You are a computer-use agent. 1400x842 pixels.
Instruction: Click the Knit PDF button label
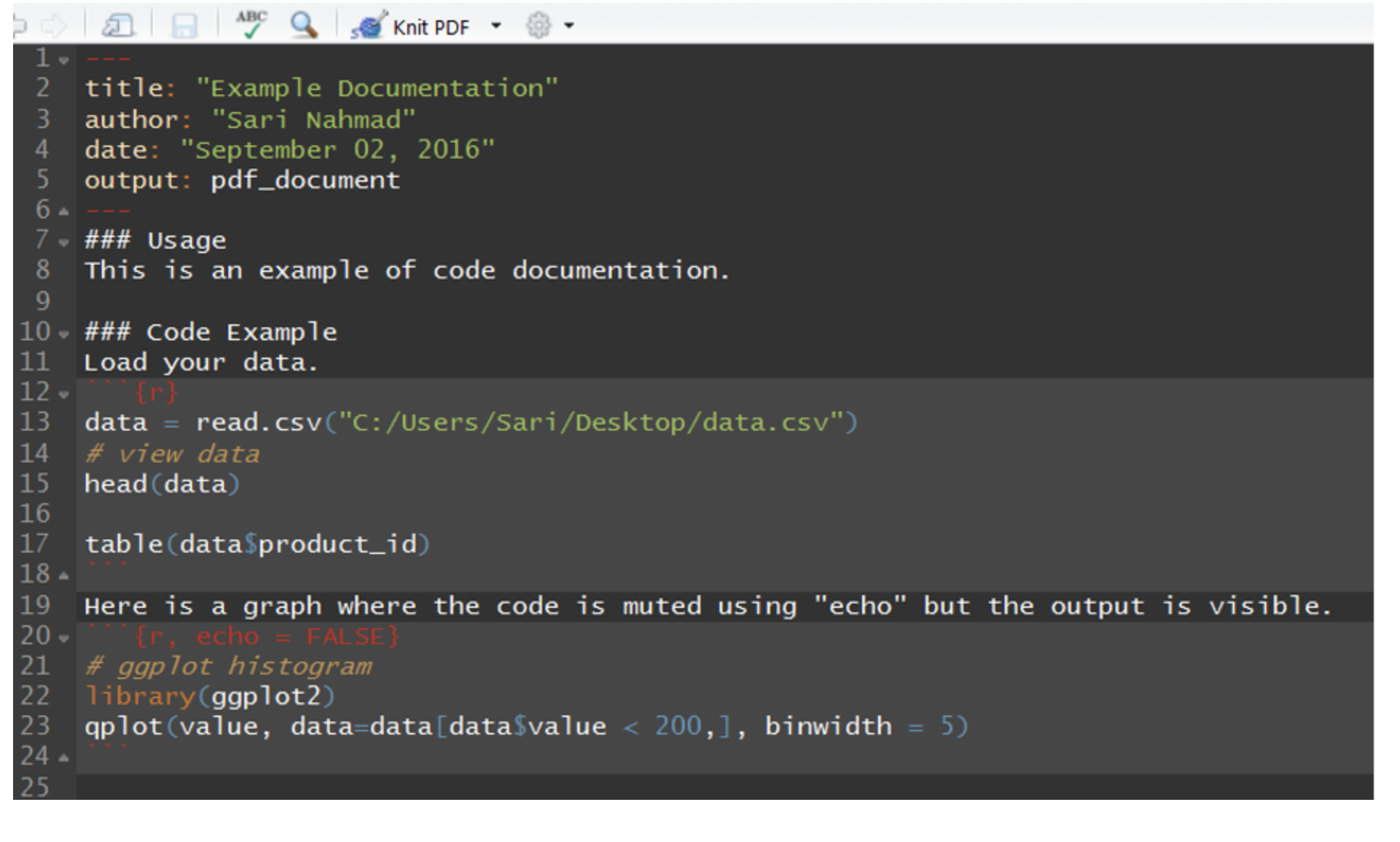coord(431,28)
